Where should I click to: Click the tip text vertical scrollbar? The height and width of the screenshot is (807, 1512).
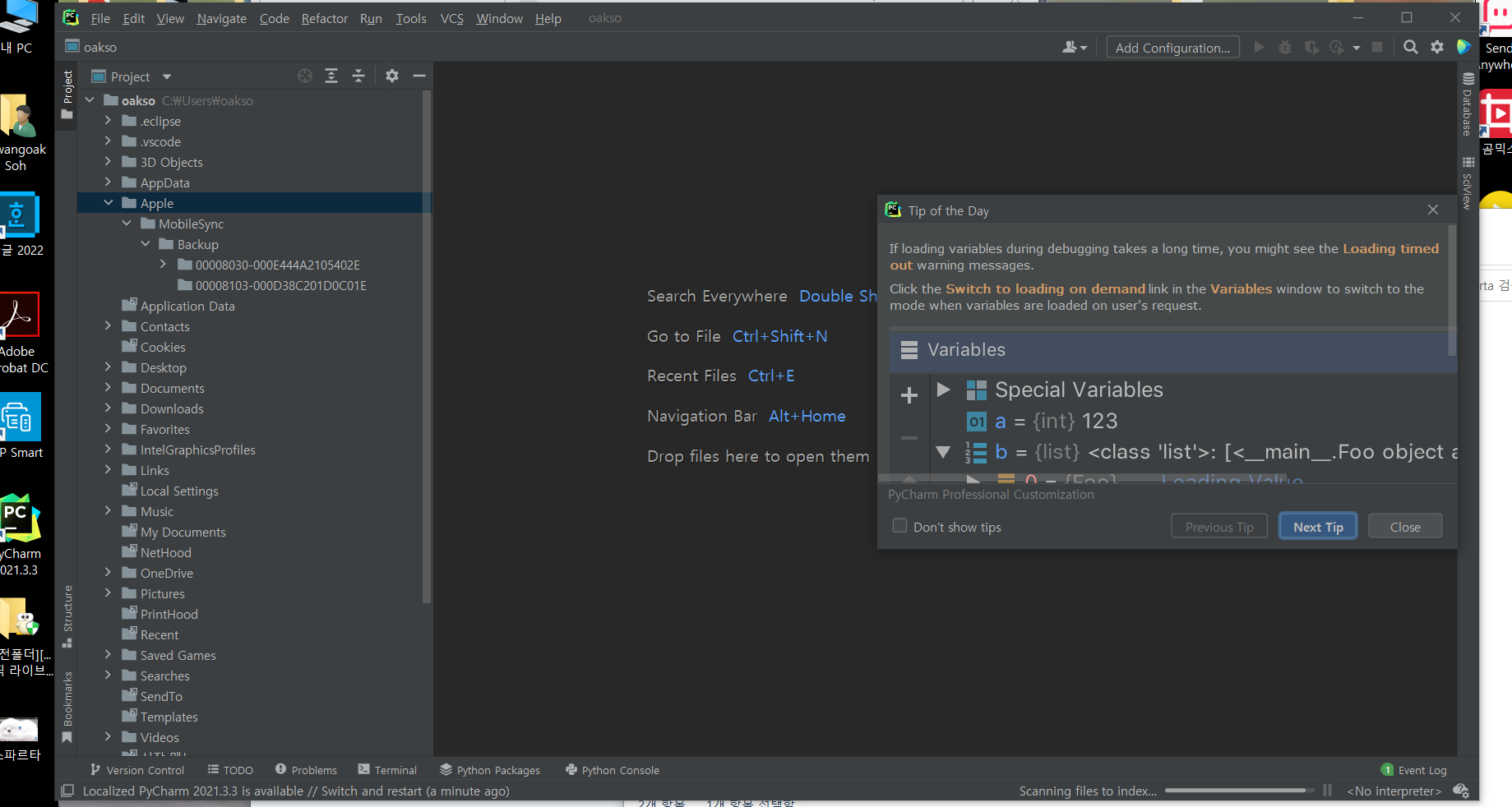tap(1452, 290)
